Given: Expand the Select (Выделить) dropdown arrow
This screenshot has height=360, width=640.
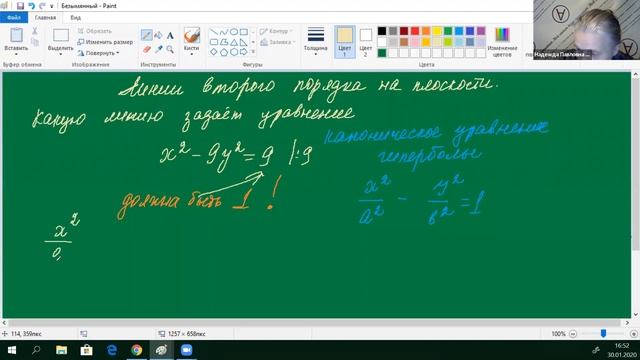Looking at the screenshot, I should 60,54.
